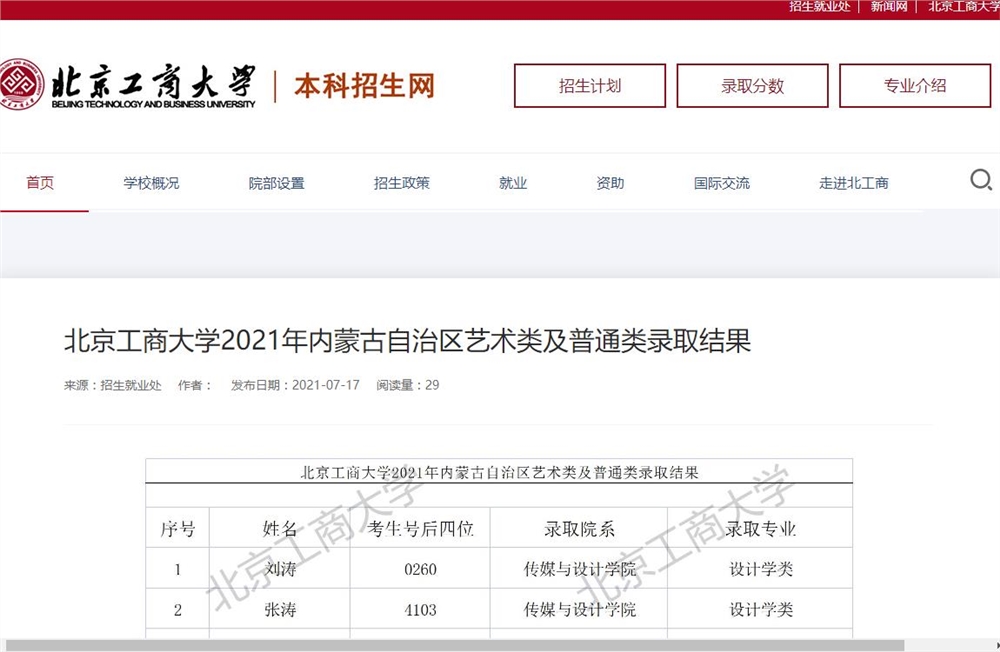Open 资助 menu item
The width and height of the screenshot is (1000, 652).
pos(610,183)
